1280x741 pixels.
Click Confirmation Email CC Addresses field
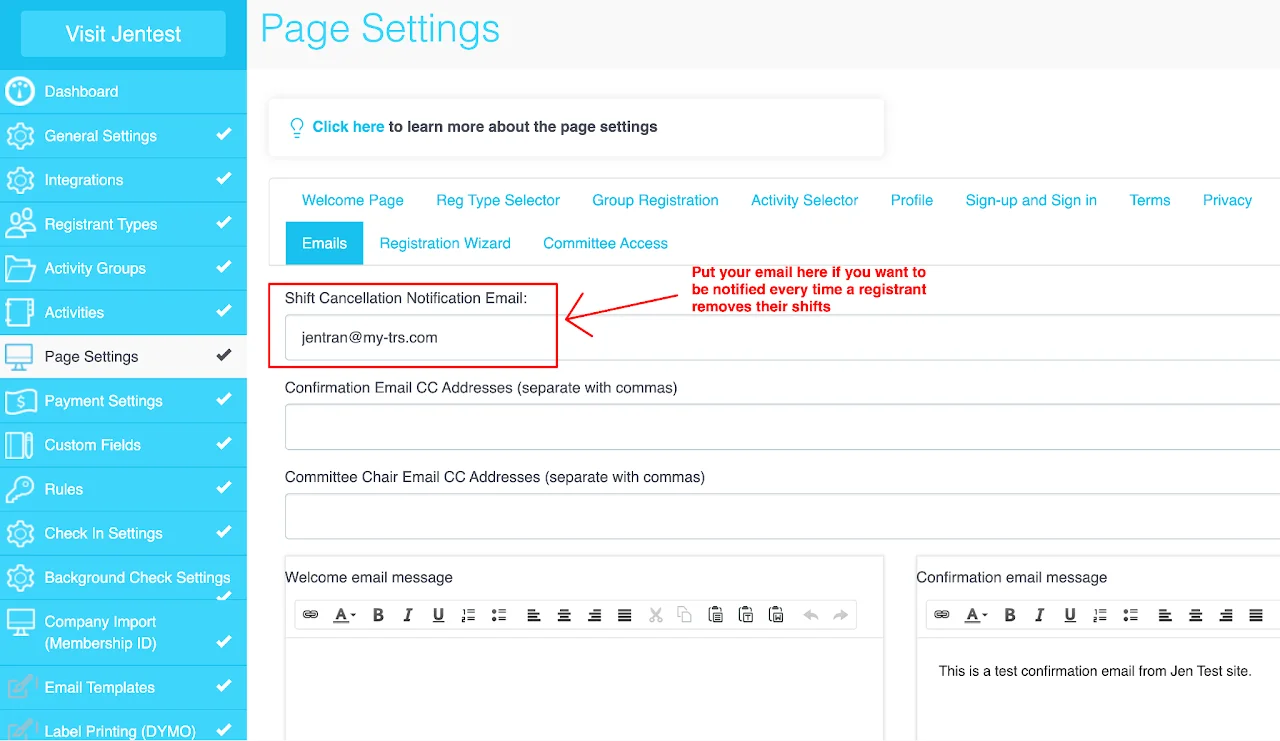pos(782,427)
